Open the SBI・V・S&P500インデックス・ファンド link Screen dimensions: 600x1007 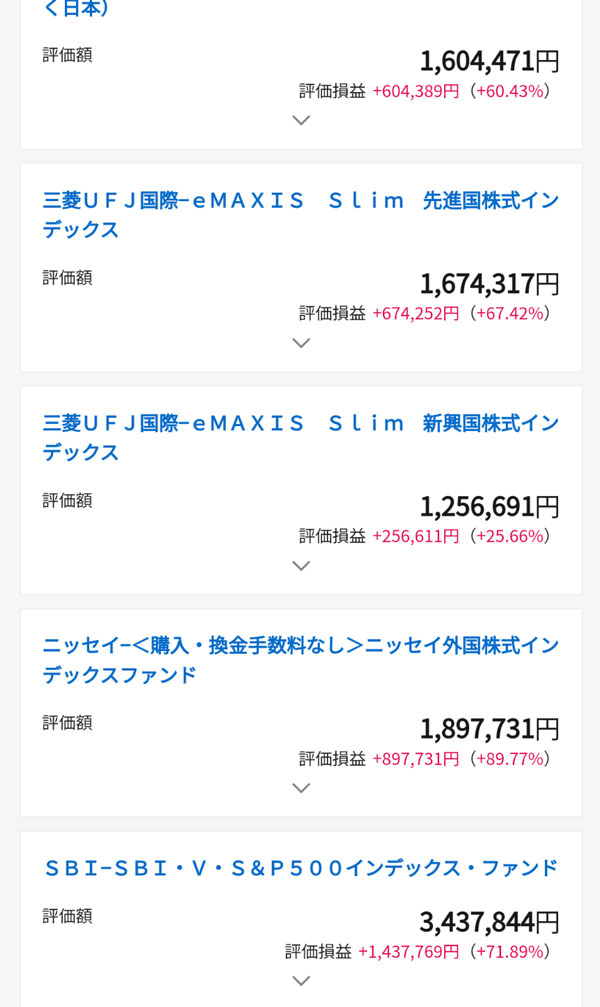(x=300, y=868)
